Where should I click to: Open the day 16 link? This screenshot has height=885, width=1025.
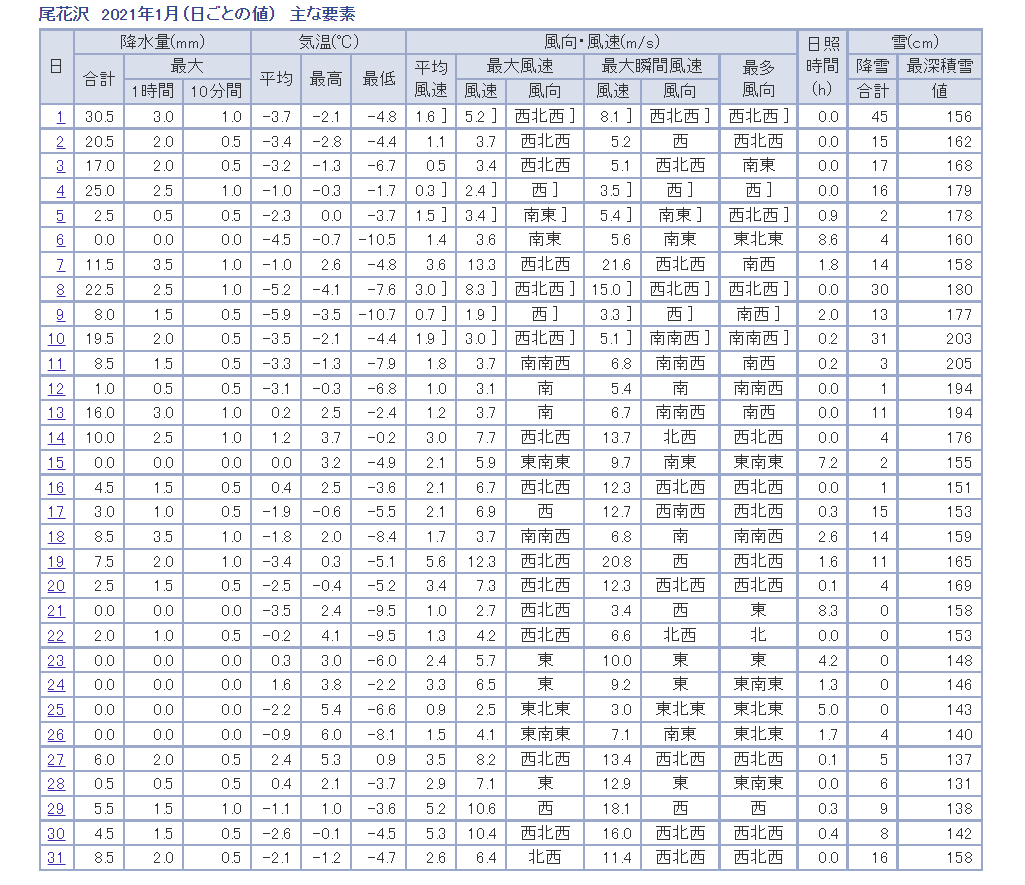[56, 488]
